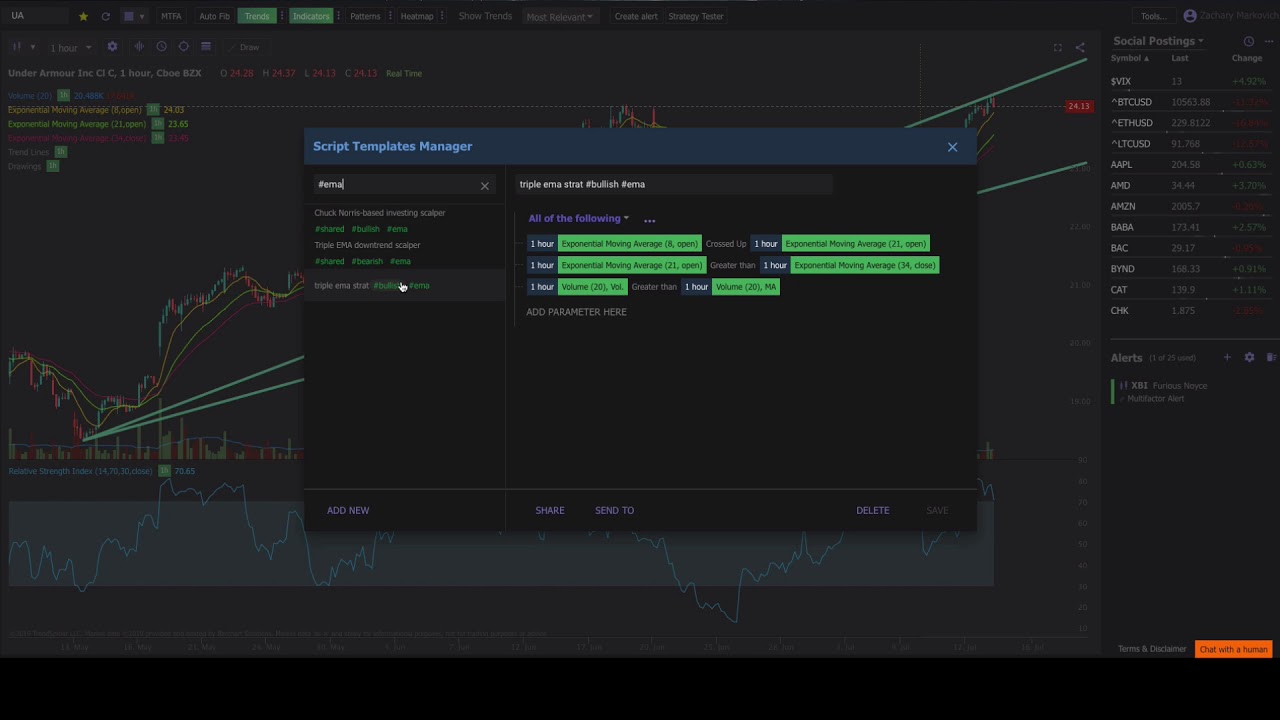Add a new alert with the plus icon
This screenshot has height=720, width=1280.
(1227, 357)
